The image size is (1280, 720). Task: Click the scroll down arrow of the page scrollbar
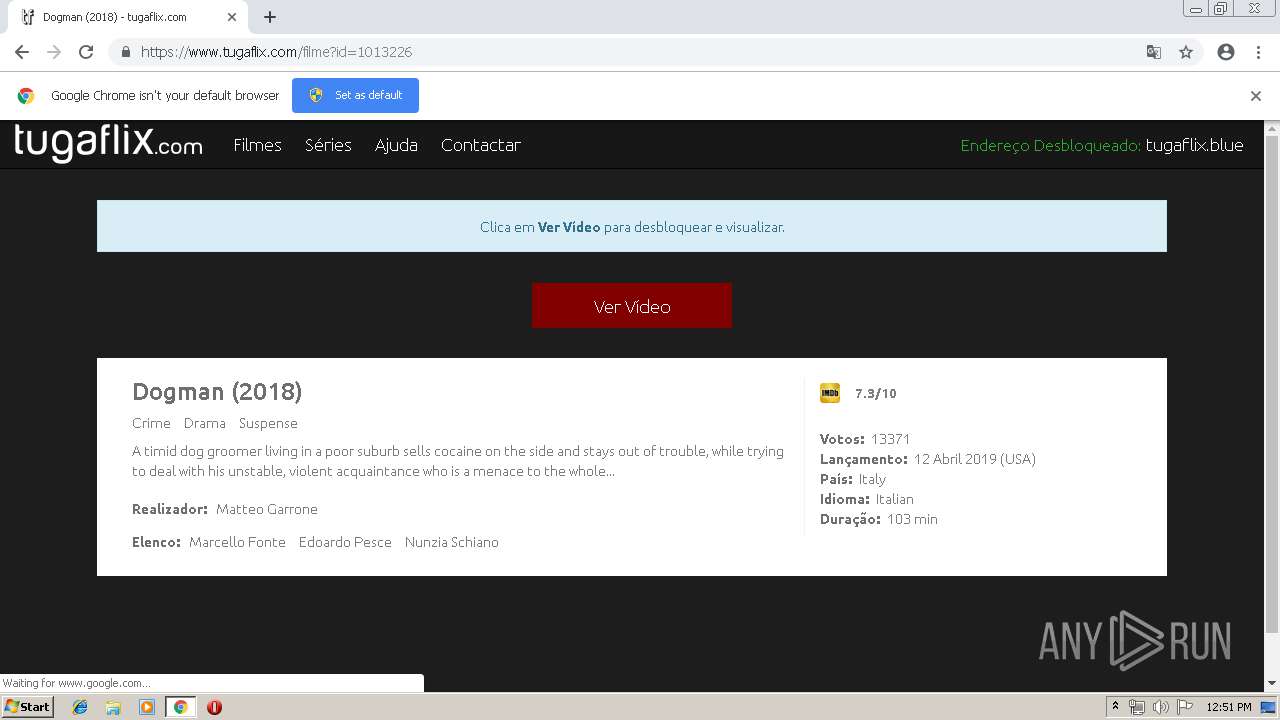click(1272, 684)
